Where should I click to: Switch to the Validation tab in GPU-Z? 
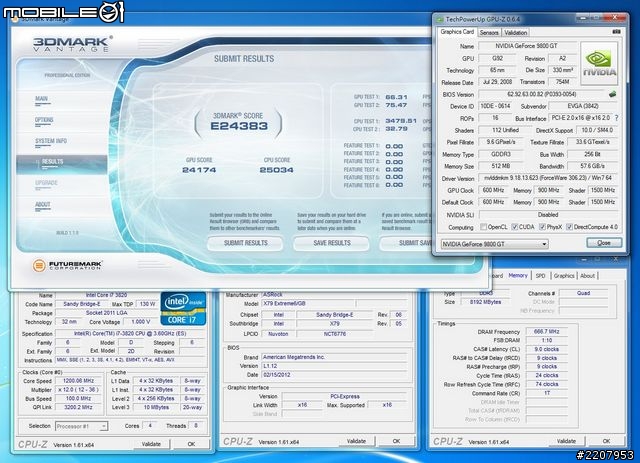[516, 33]
